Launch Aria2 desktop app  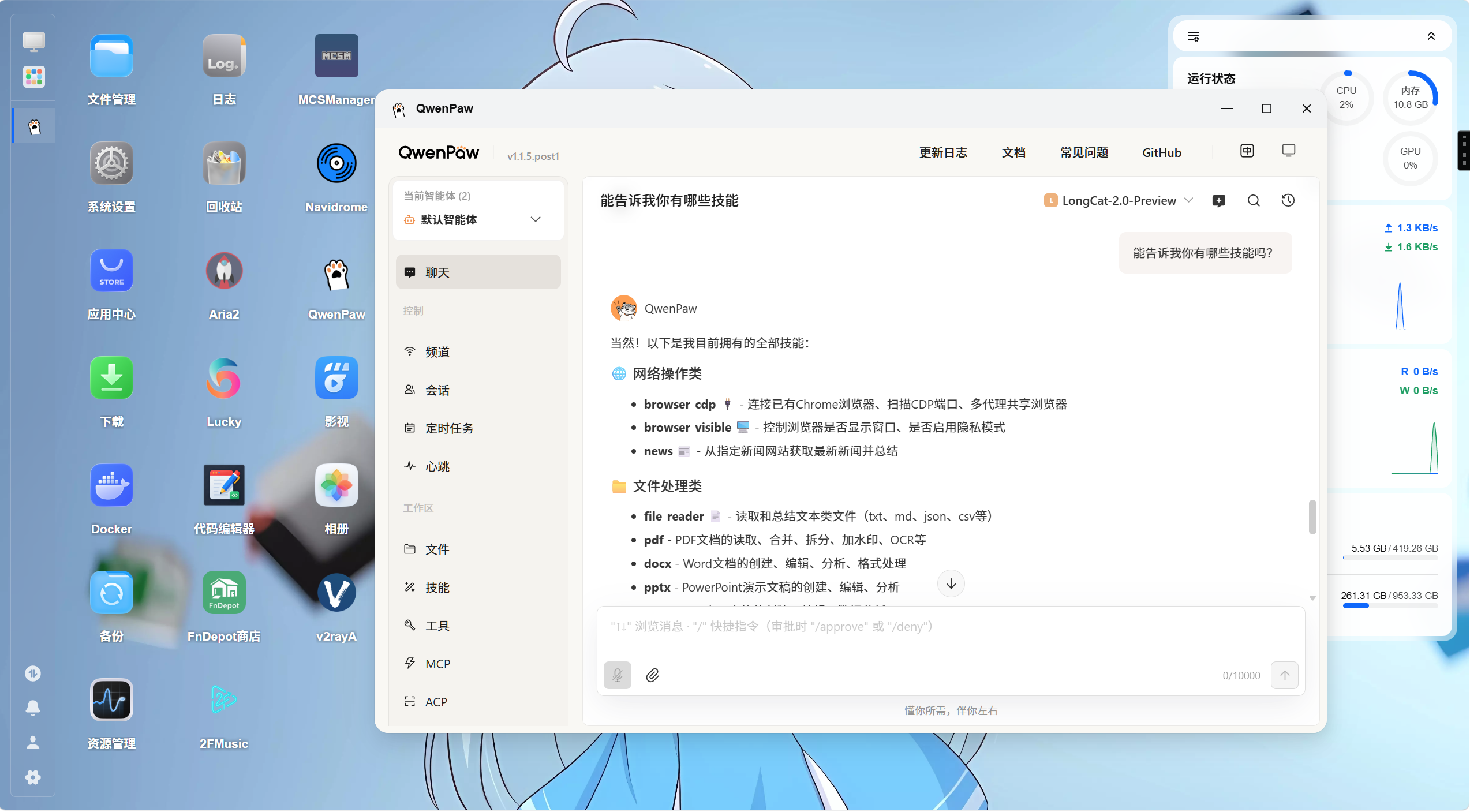point(224,271)
